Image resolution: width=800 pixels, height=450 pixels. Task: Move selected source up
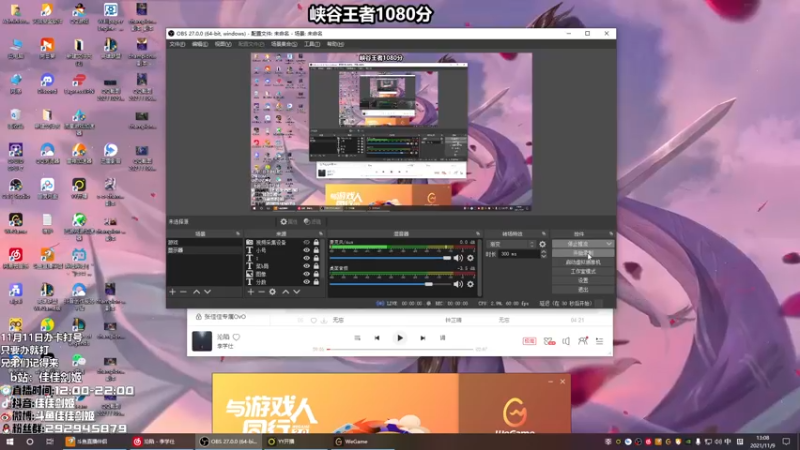pyautogui.click(x=286, y=292)
